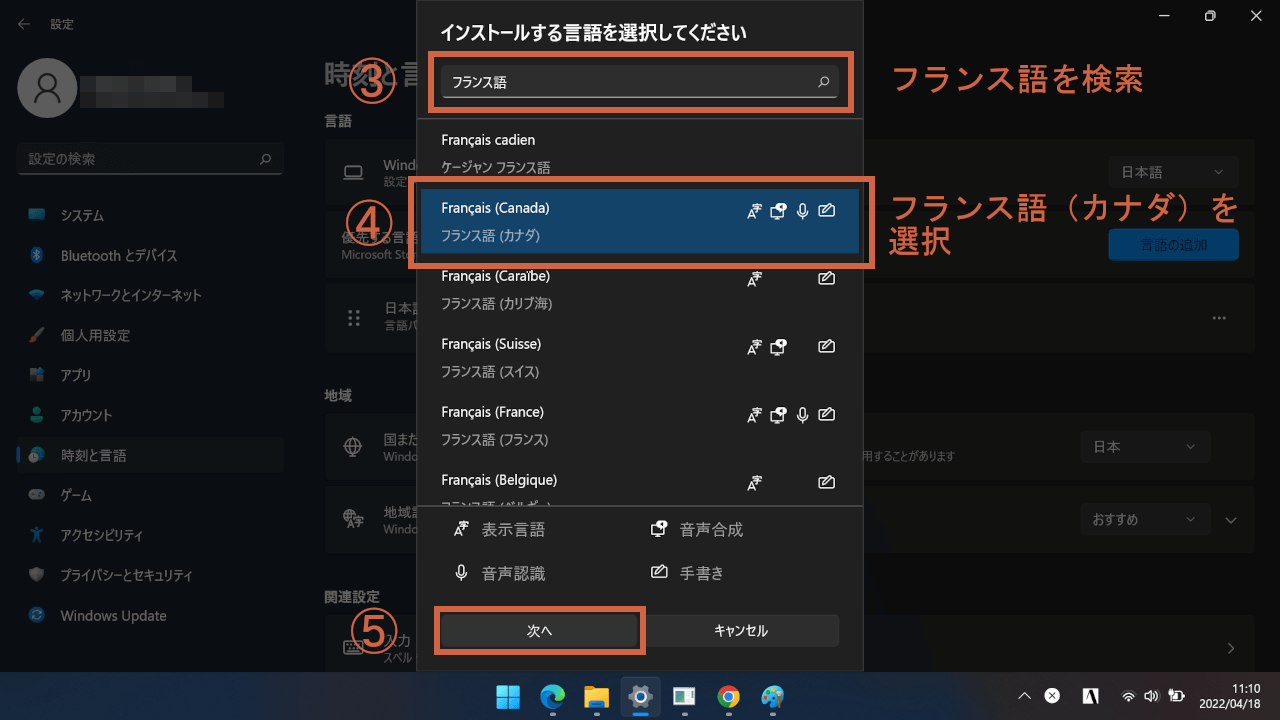Click the 音声認識 legend microphone icon

point(461,573)
